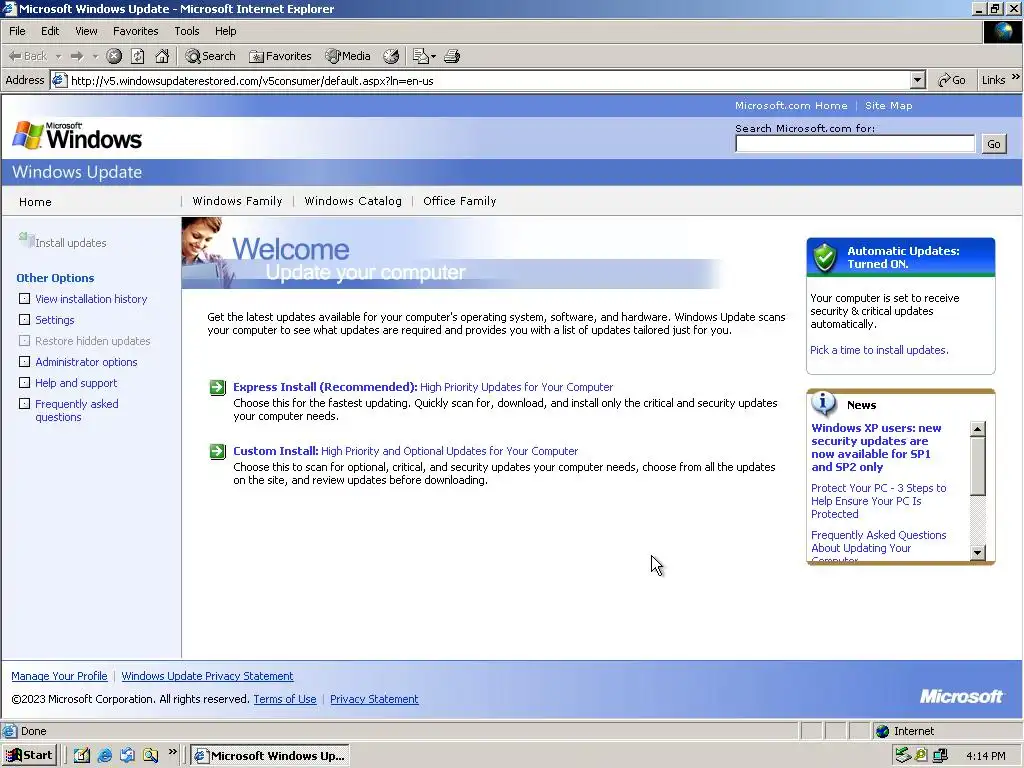
Task: Go to the Windows Catalog tab
Action: (x=353, y=201)
